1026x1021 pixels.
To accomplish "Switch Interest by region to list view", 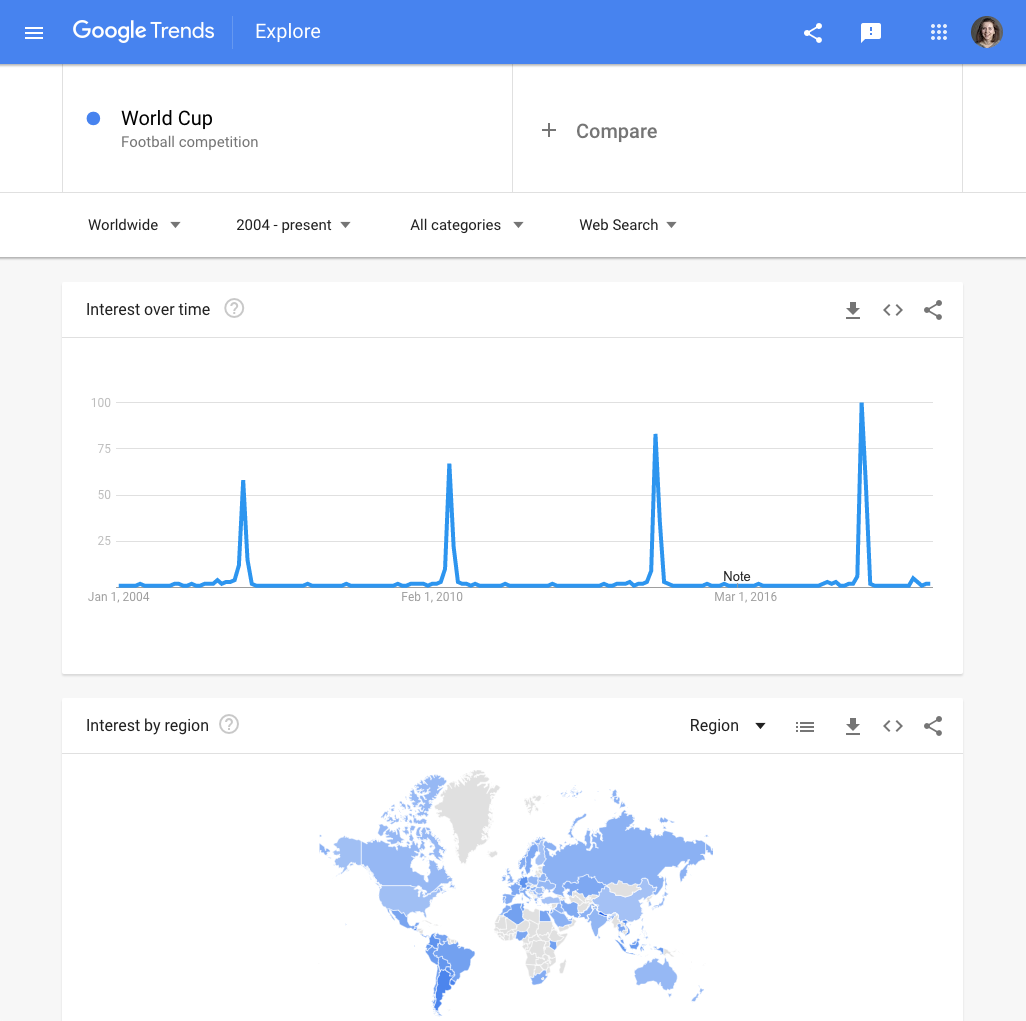I will pyautogui.click(x=805, y=726).
